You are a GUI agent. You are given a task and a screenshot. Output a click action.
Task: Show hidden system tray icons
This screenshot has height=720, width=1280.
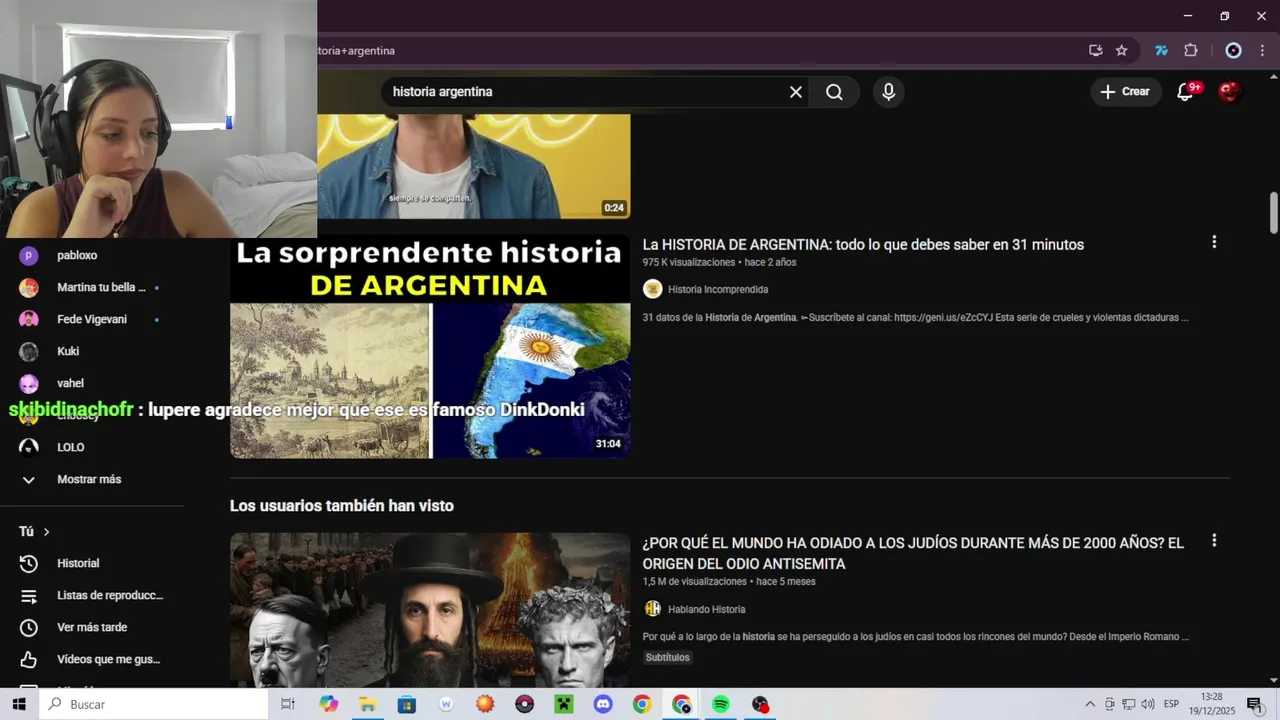[x=1090, y=705]
